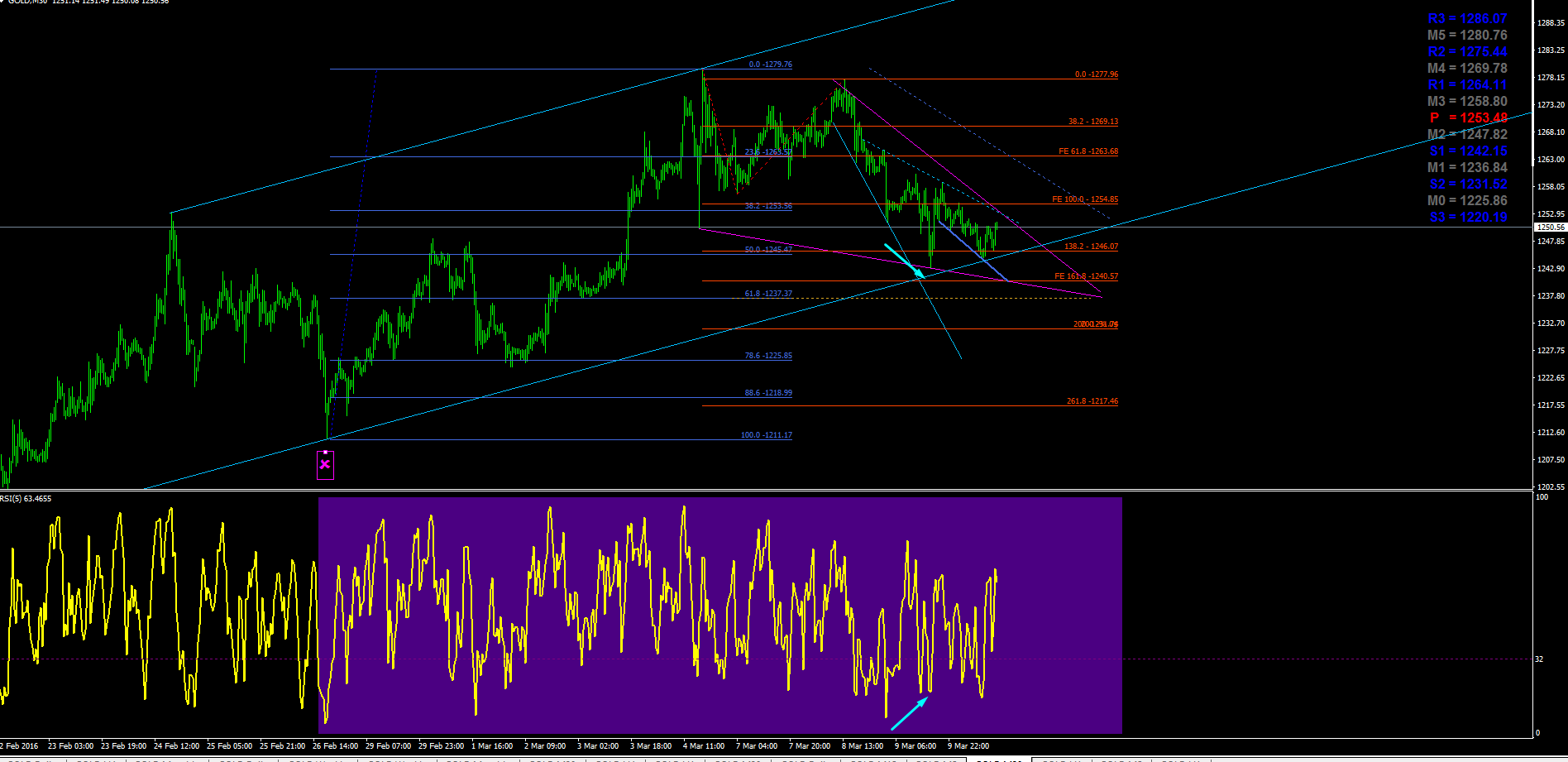Select the FE 161.8 -1240.57 label
Image resolution: width=1568 pixels, height=762 pixels.
(1086, 276)
